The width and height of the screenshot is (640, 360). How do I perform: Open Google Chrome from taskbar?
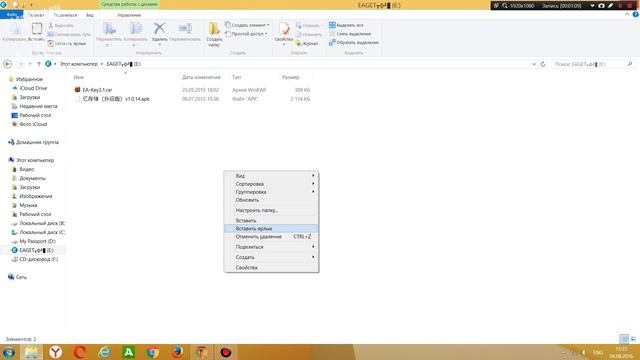(x=153, y=352)
